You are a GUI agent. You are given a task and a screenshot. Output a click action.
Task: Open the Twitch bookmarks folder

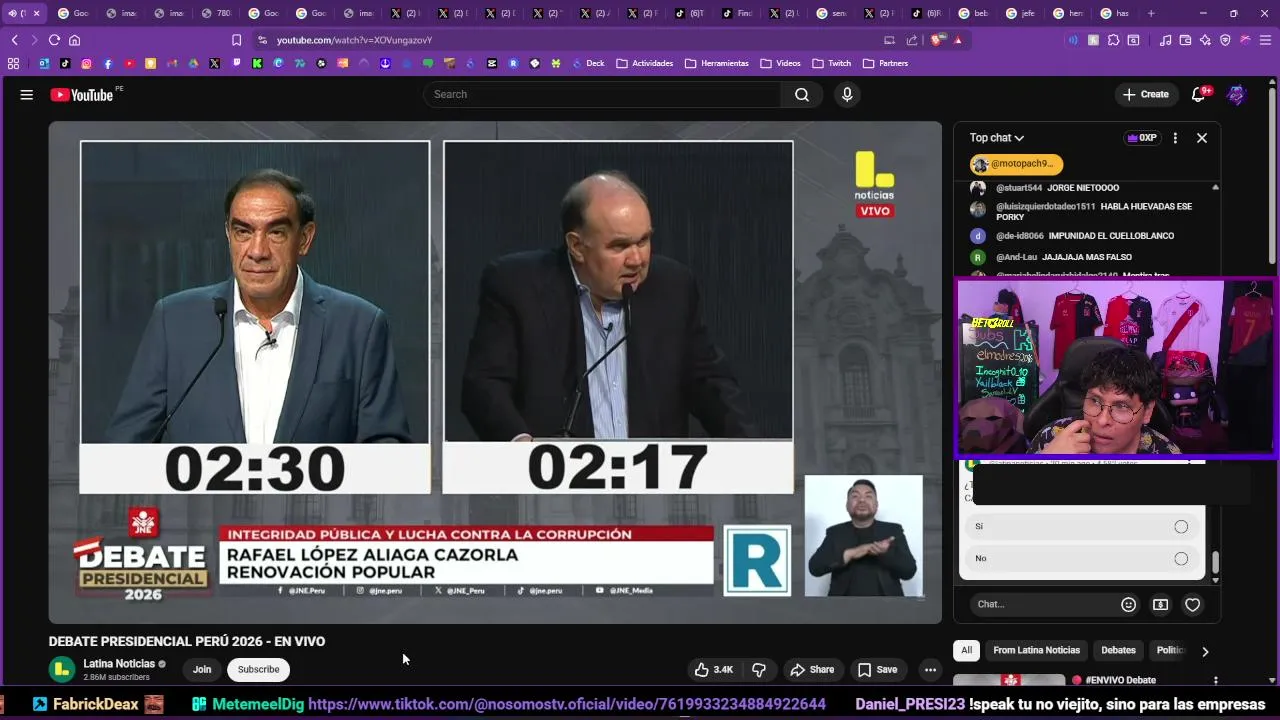[x=832, y=63]
